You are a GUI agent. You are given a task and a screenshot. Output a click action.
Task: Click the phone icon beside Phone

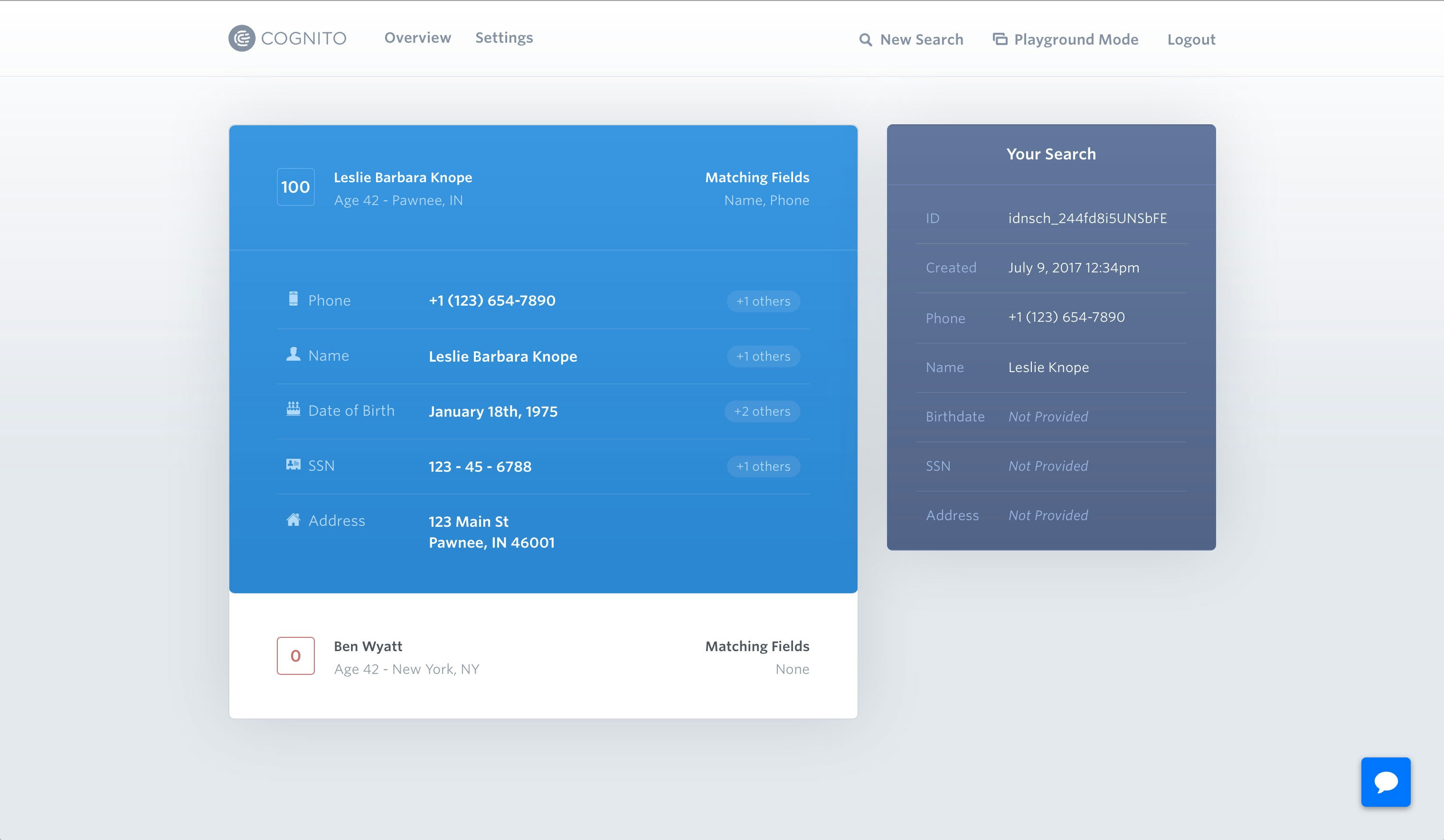(x=293, y=299)
